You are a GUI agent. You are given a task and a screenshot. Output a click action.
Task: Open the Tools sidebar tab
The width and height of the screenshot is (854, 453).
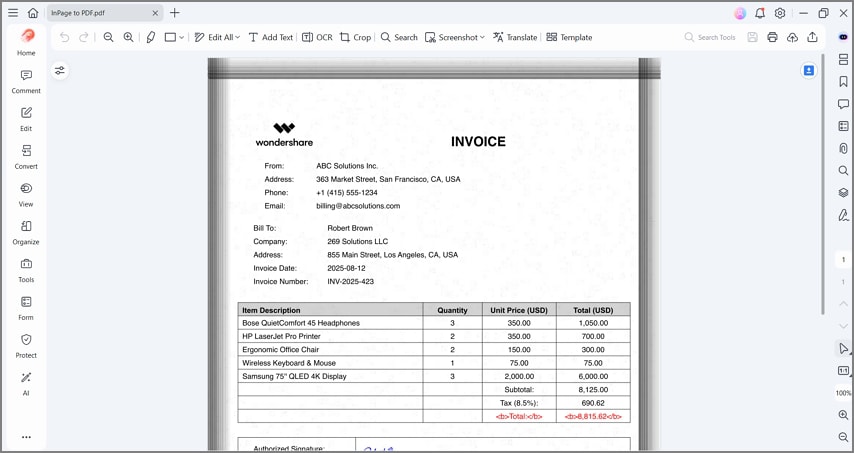click(x=26, y=271)
